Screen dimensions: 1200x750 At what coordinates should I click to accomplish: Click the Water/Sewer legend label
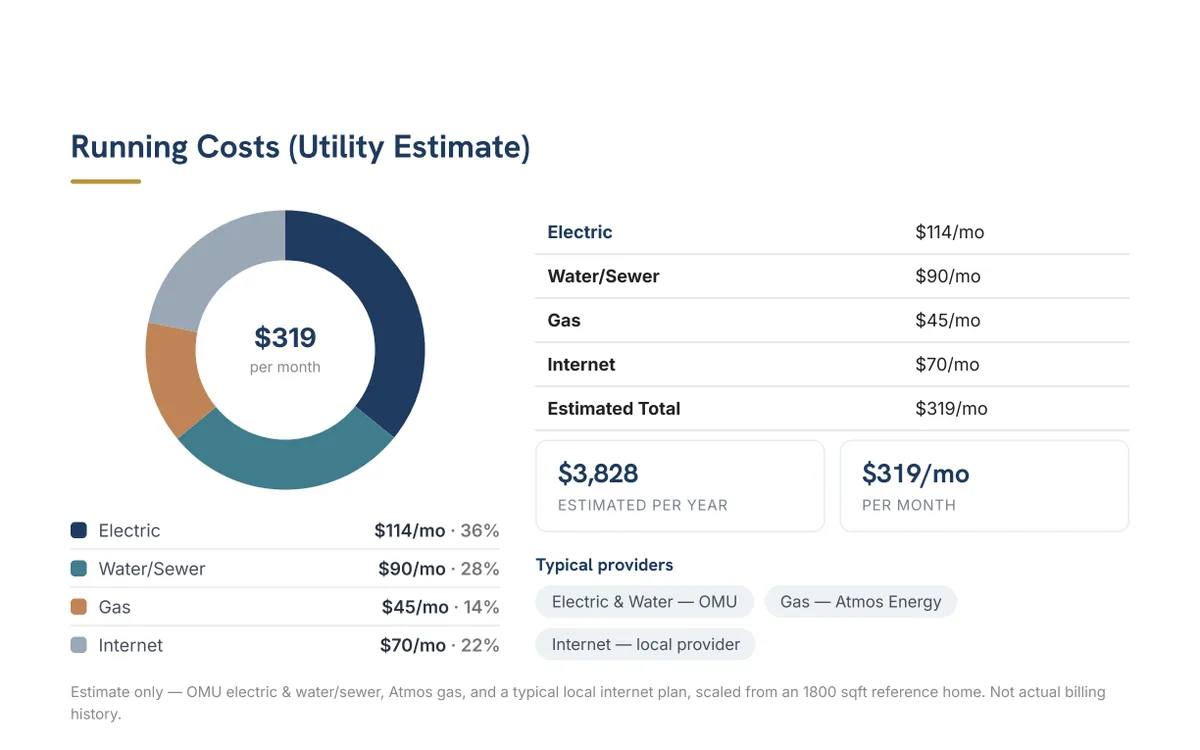coord(152,569)
